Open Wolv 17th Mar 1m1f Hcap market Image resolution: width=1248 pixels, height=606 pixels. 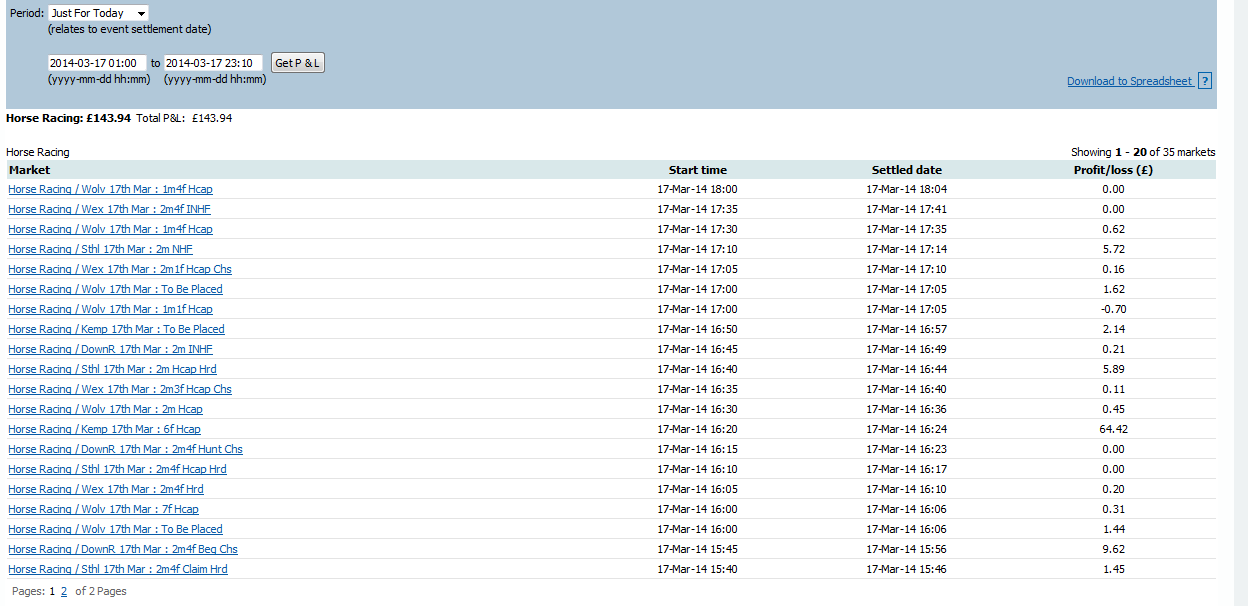(110, 309)
